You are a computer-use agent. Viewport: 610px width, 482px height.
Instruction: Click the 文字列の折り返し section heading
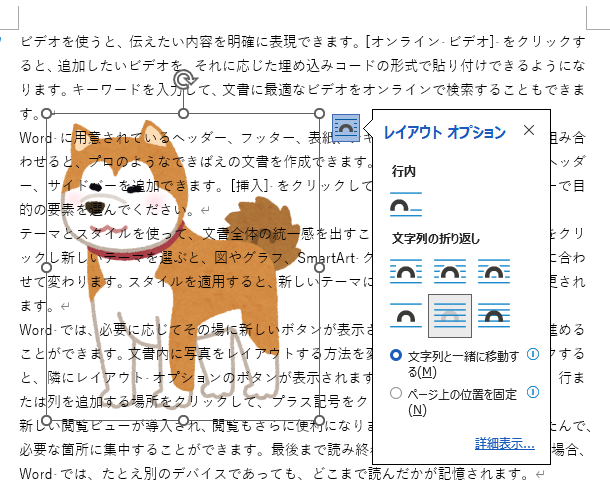pos(436,238)
